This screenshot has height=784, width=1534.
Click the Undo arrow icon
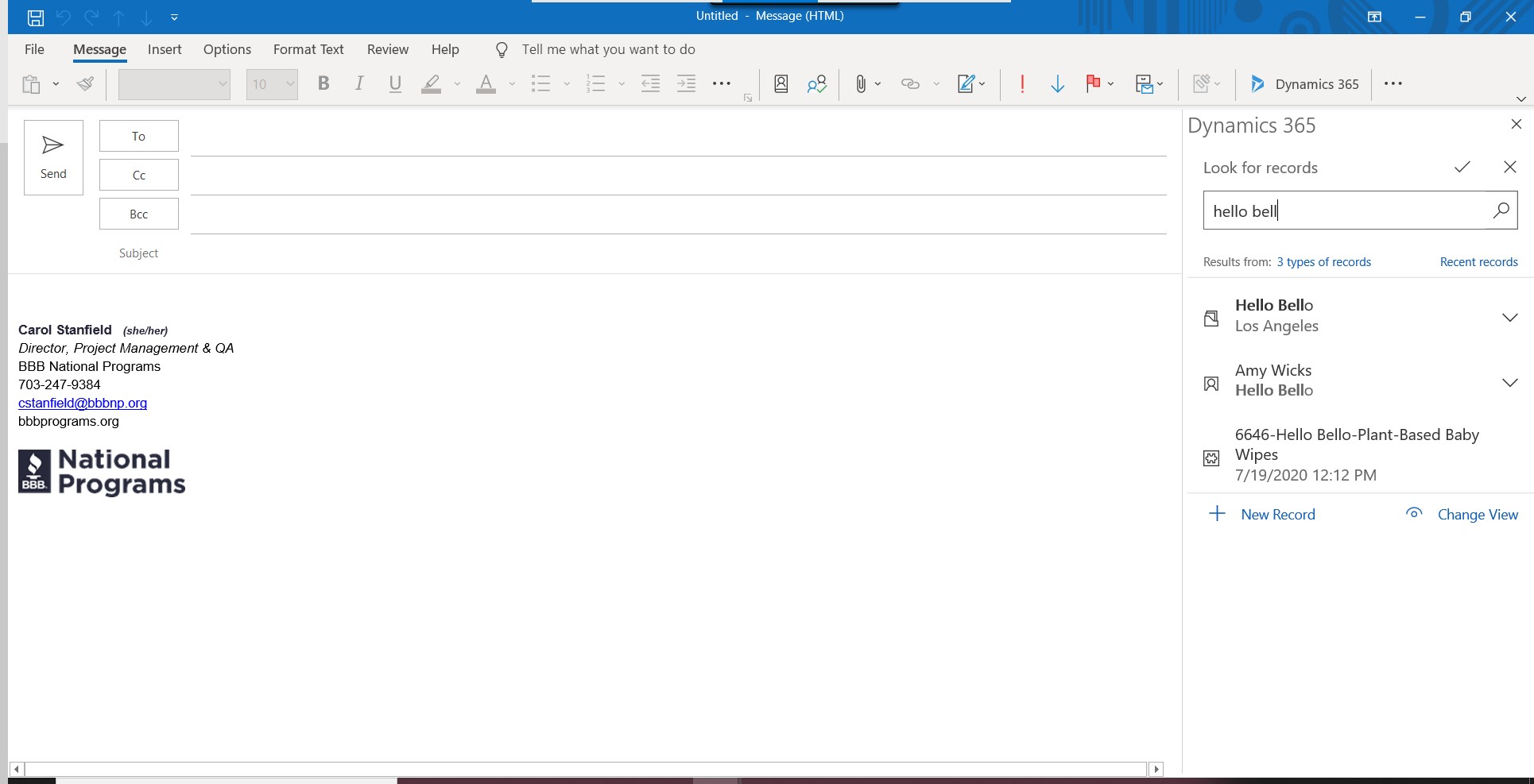pyautogui.click(x=64, y=17)
